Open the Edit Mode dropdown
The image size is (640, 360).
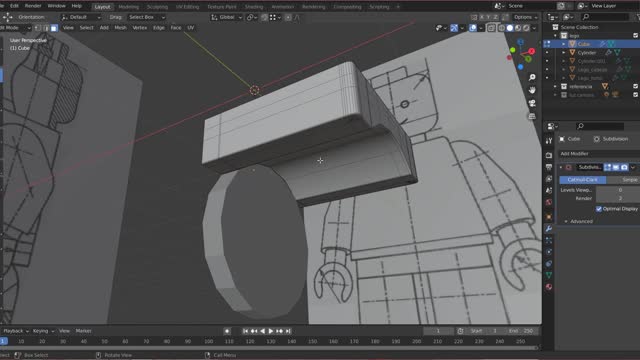(16, 28)
